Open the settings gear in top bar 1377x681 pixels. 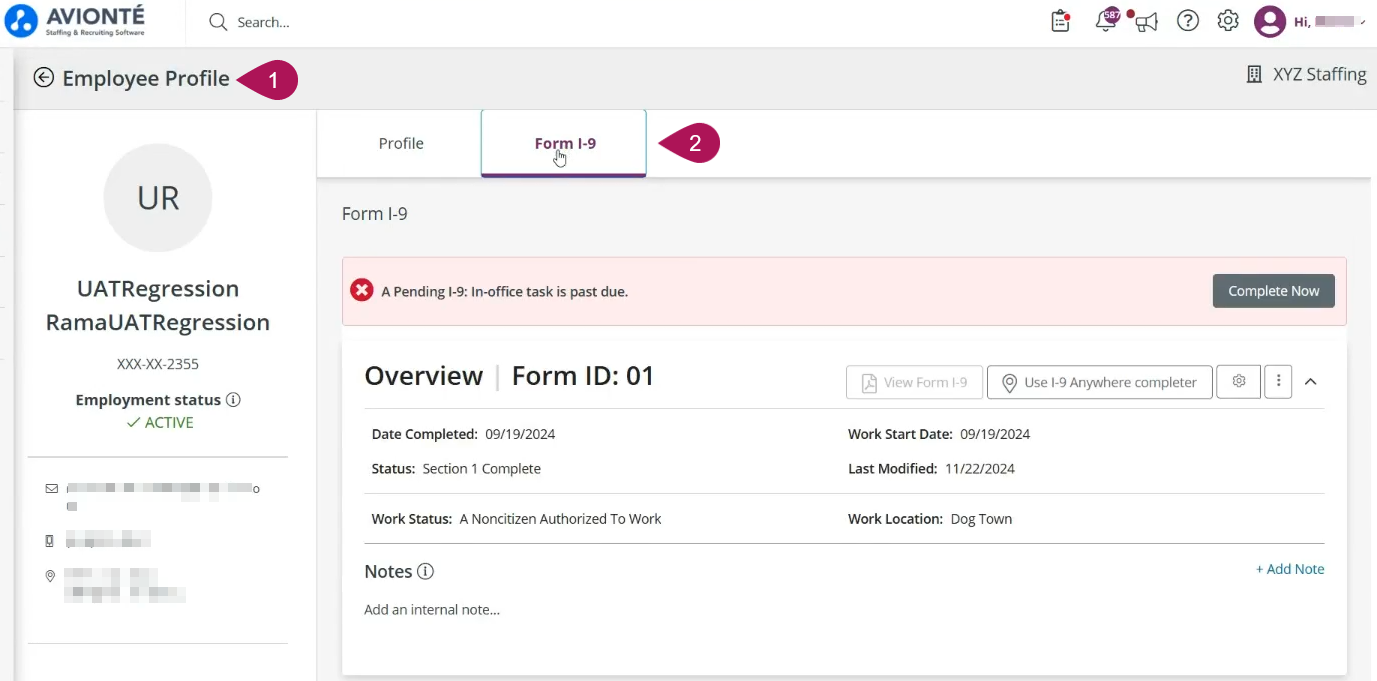coord(1228,21)
